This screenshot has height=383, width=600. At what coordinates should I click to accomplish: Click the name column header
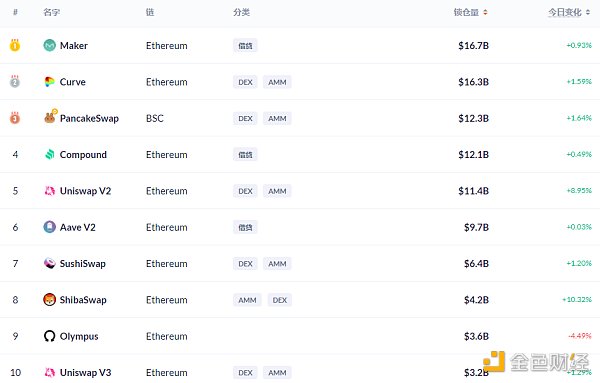point(52,12)
